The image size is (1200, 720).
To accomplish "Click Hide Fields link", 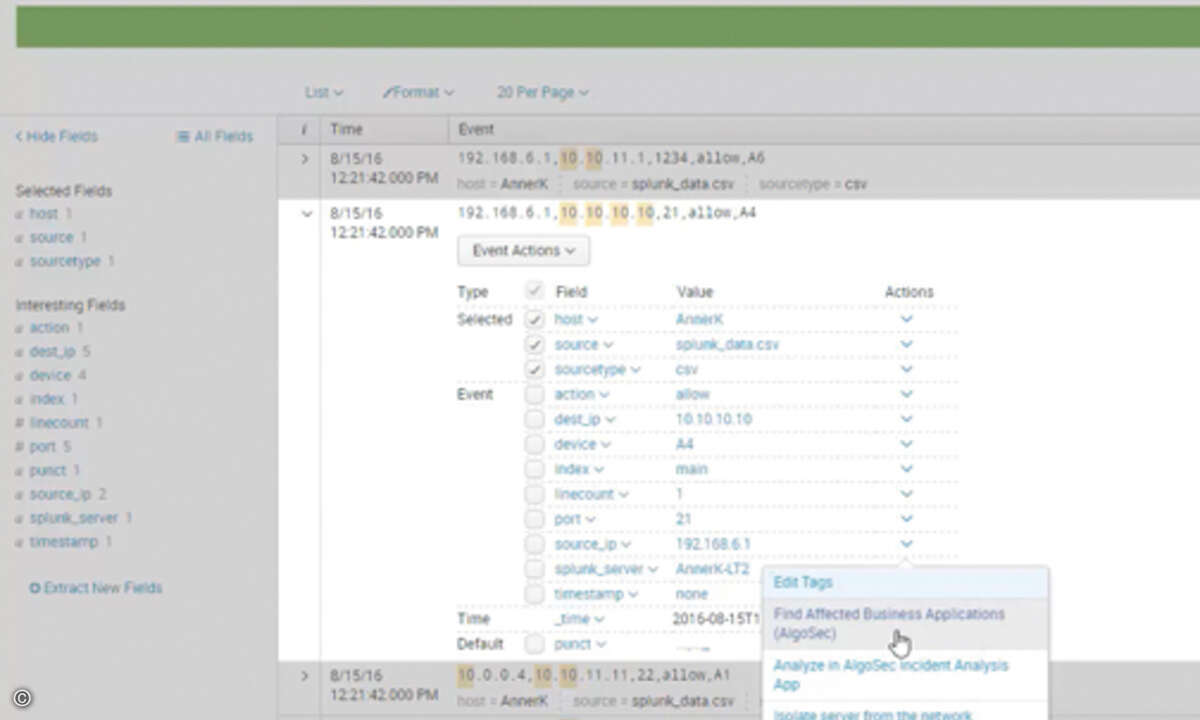I will 56,136.
